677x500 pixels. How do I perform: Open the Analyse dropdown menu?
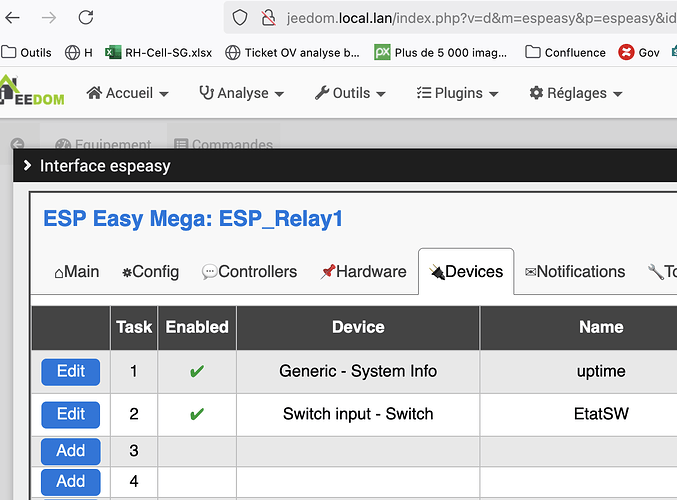(241, 93)
